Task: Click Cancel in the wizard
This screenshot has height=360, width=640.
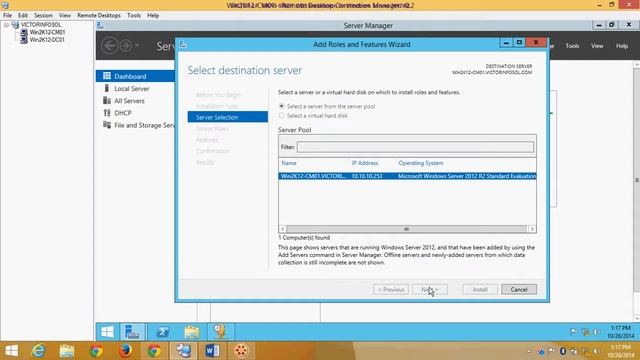Action: pos(519,289)
